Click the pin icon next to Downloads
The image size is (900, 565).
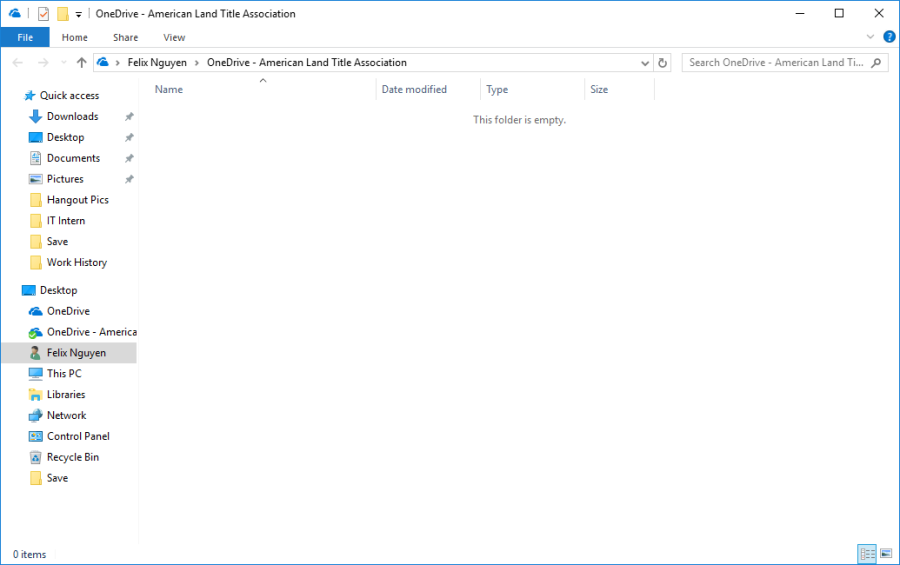[129, 117]
